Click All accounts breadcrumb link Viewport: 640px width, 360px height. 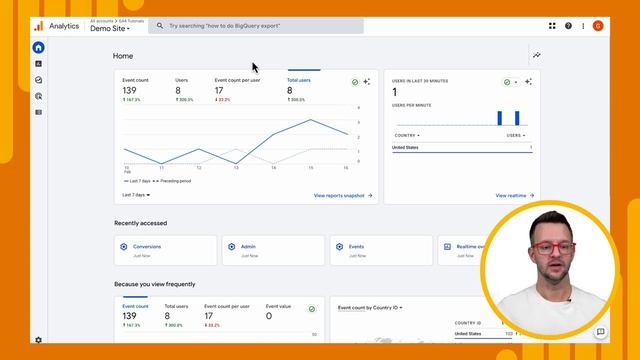(102, 21)
